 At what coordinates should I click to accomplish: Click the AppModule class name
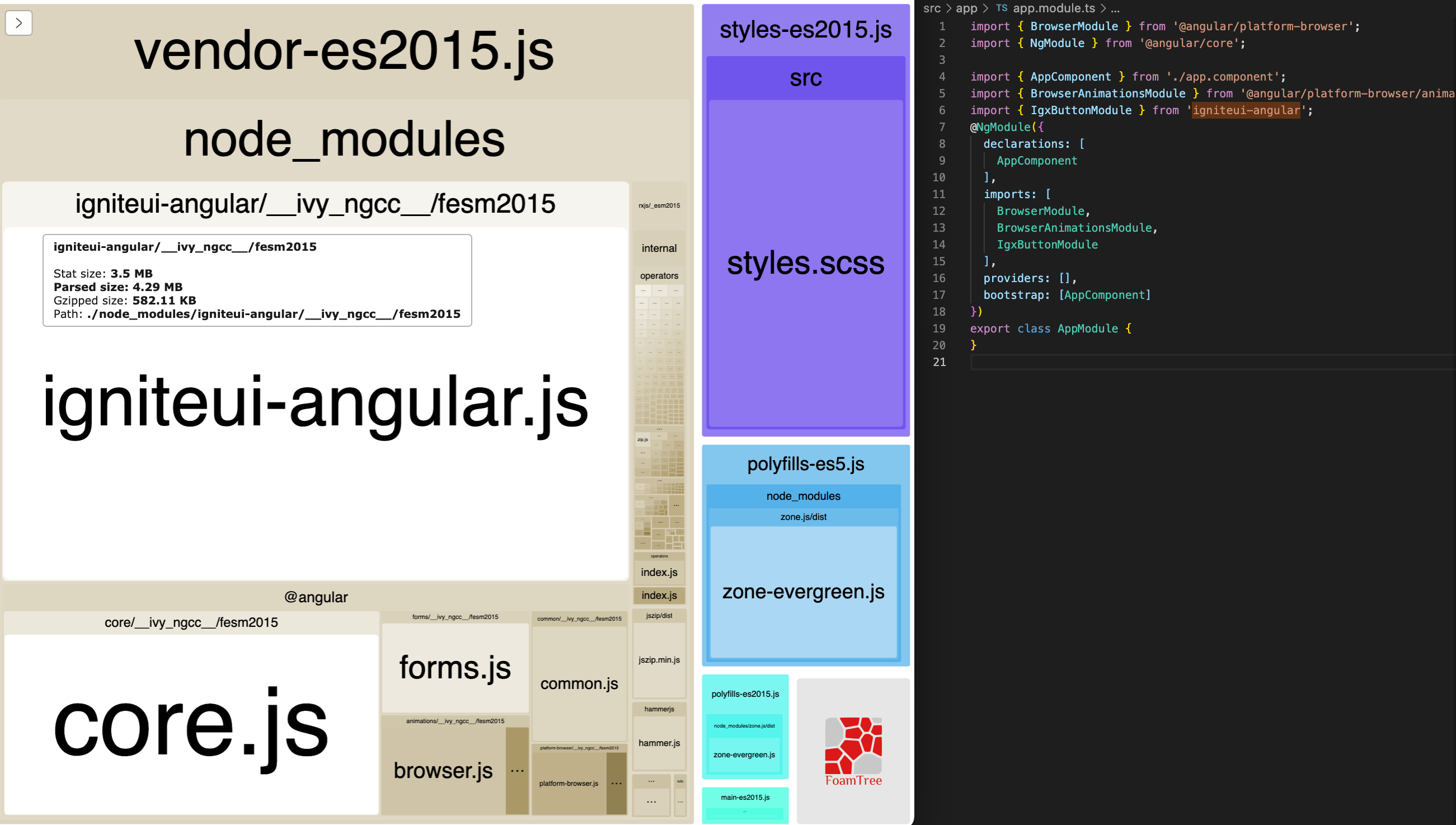[x=1087, y=329]
